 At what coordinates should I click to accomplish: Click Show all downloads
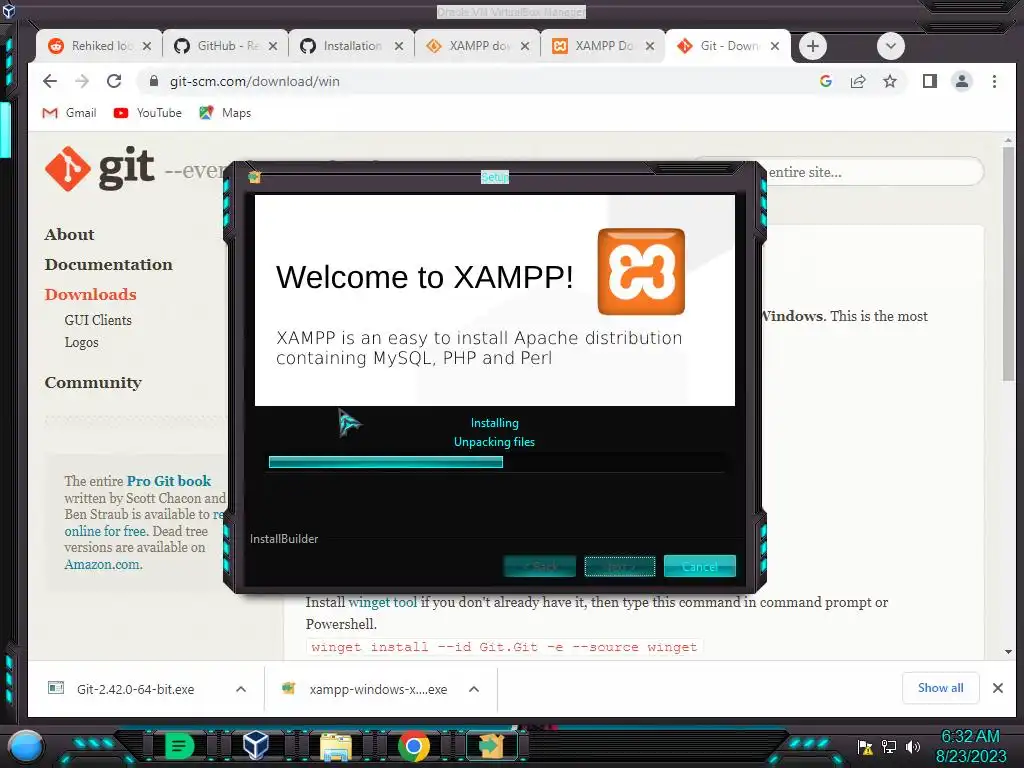[x=940, y=688]
